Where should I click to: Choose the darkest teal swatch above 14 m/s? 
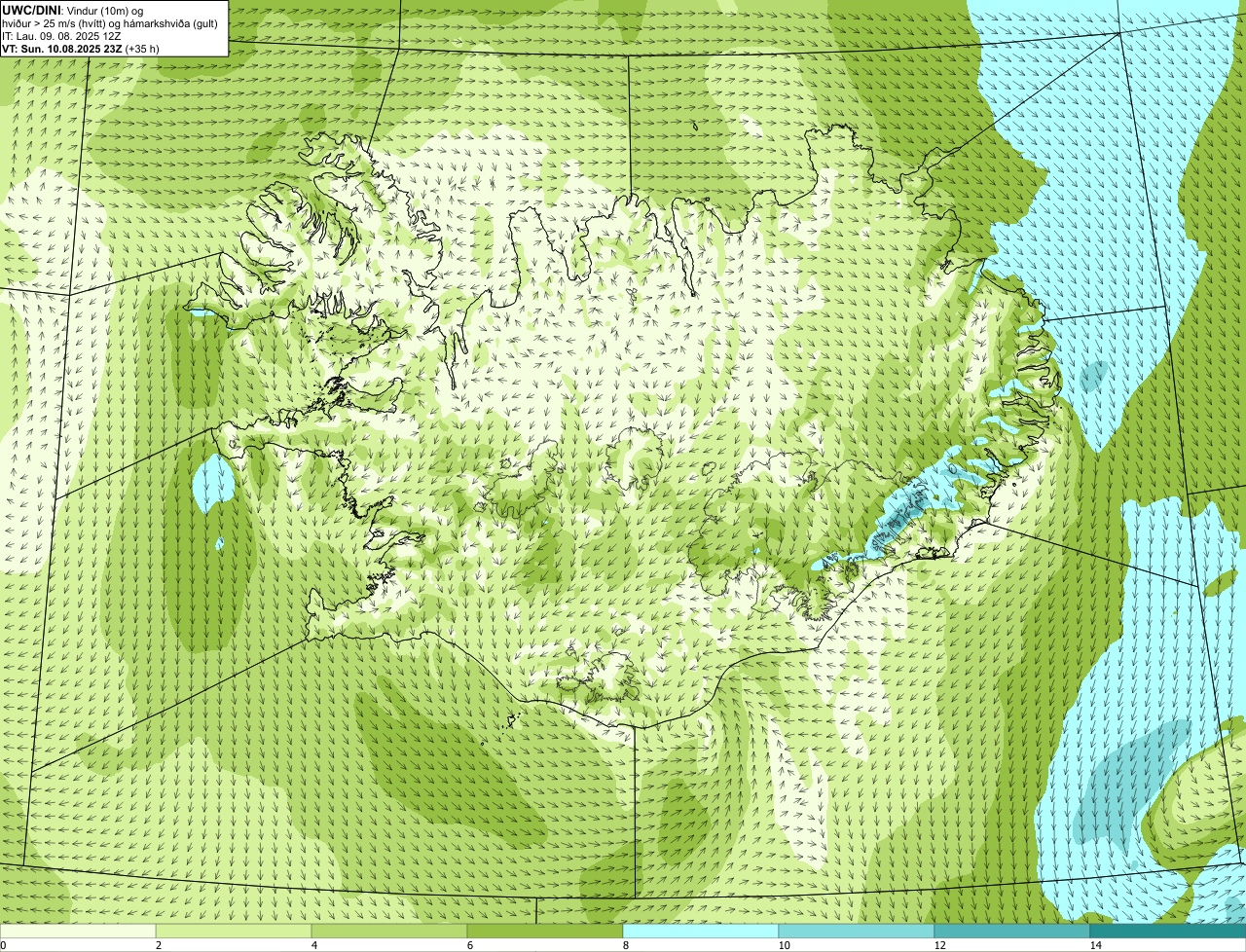click(x=1168, y=931)
